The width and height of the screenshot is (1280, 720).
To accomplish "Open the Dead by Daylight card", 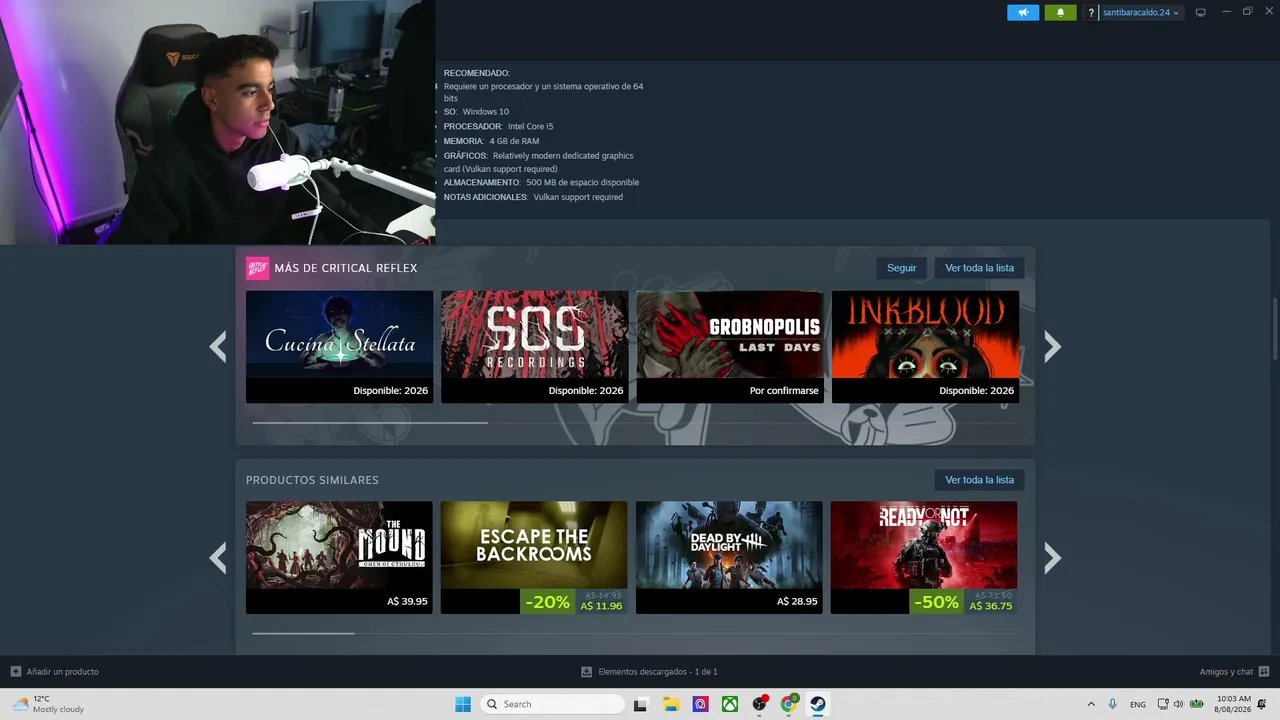I will point(729,558).
